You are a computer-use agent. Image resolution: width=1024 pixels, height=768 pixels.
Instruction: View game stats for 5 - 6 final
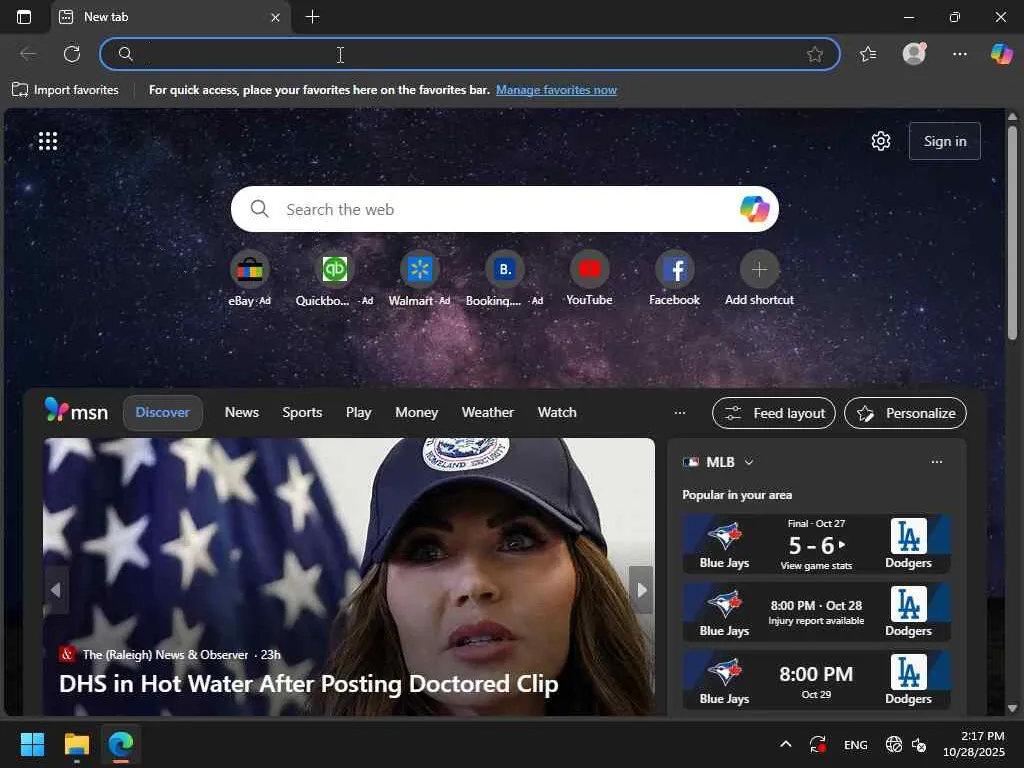[816, 544]
